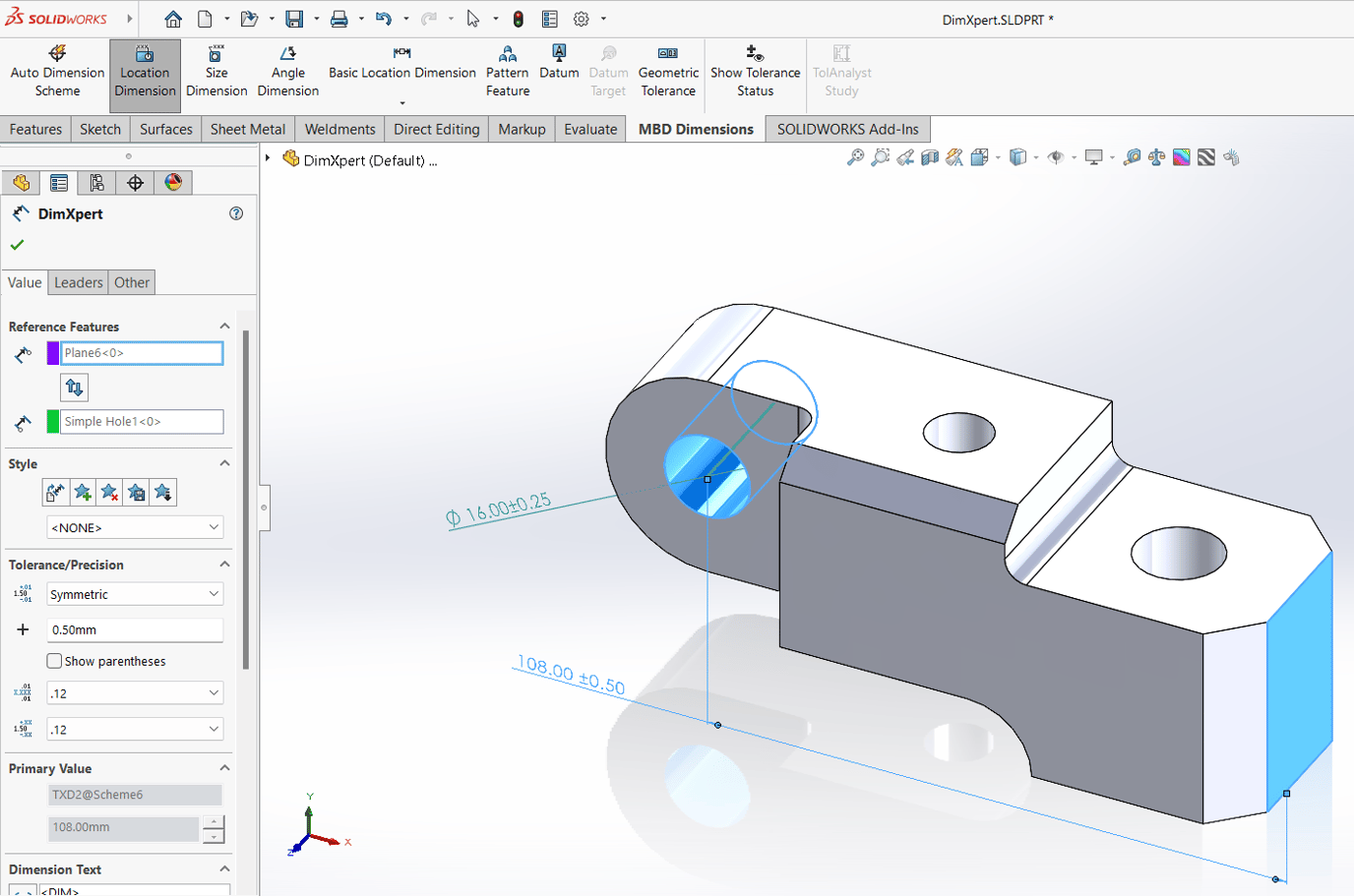1354x896 pixels.
Task: Enable the Show parentheses checkbox
Action: point(54,661)
